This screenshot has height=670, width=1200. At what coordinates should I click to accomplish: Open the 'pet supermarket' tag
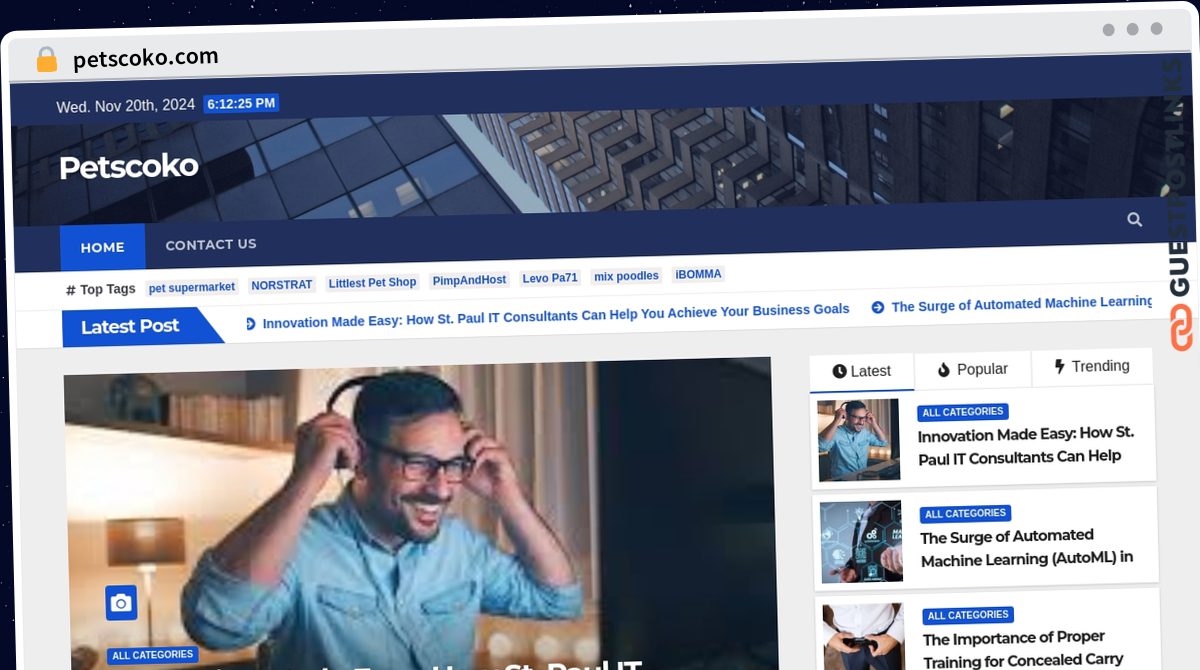click(x=192, y=287)
